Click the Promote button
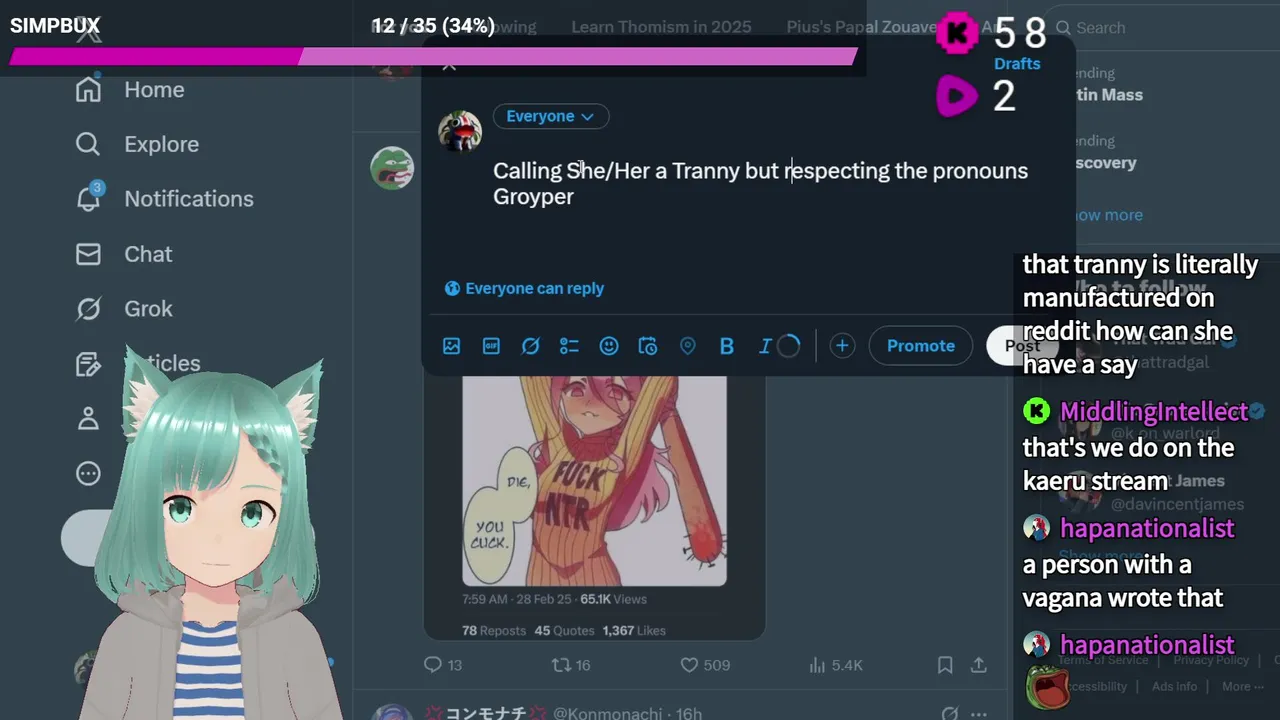This screenshot has width=1280, height=720. tap(920, 346)
